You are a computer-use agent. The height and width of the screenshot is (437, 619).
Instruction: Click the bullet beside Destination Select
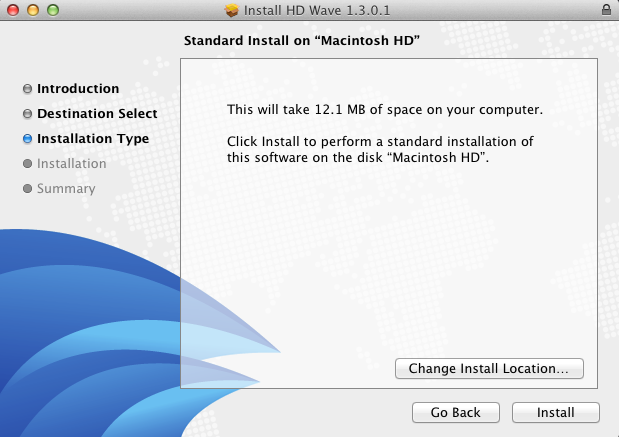pyautogui.click(x=27, y=114)
